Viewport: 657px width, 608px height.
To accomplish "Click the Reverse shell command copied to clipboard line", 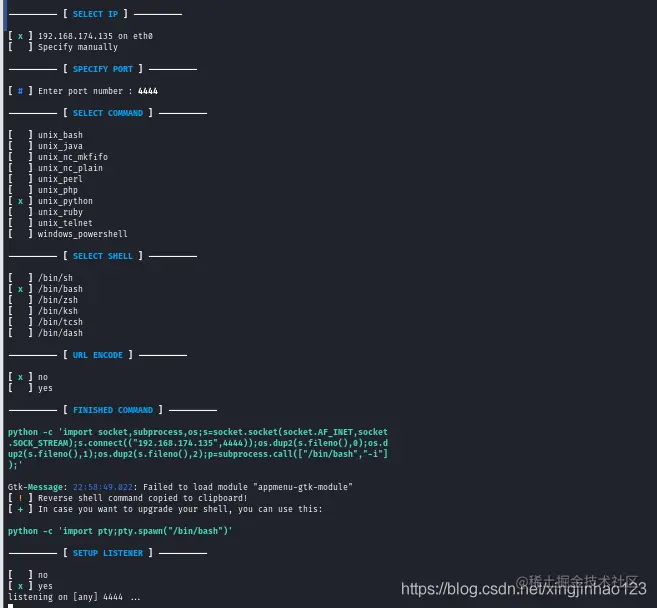I will point(128,498).
